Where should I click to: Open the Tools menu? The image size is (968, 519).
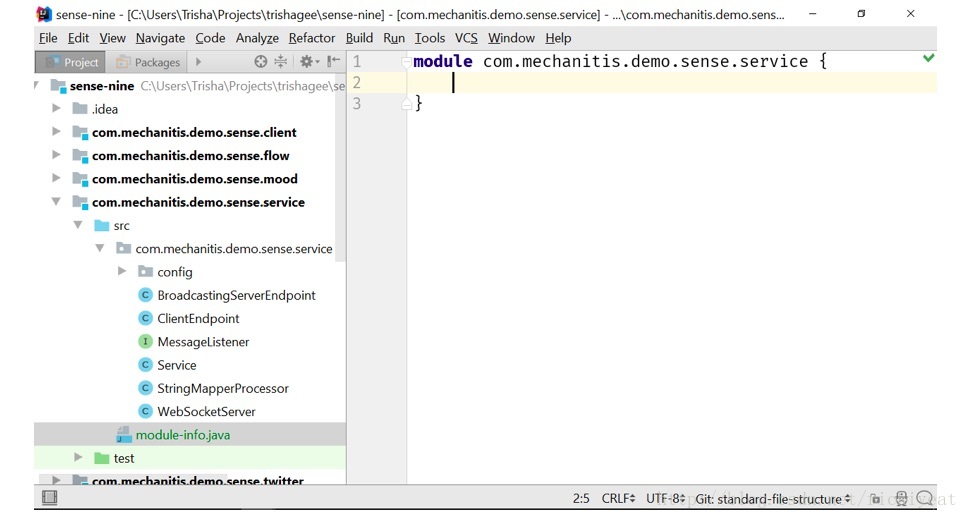coord(430,38)
